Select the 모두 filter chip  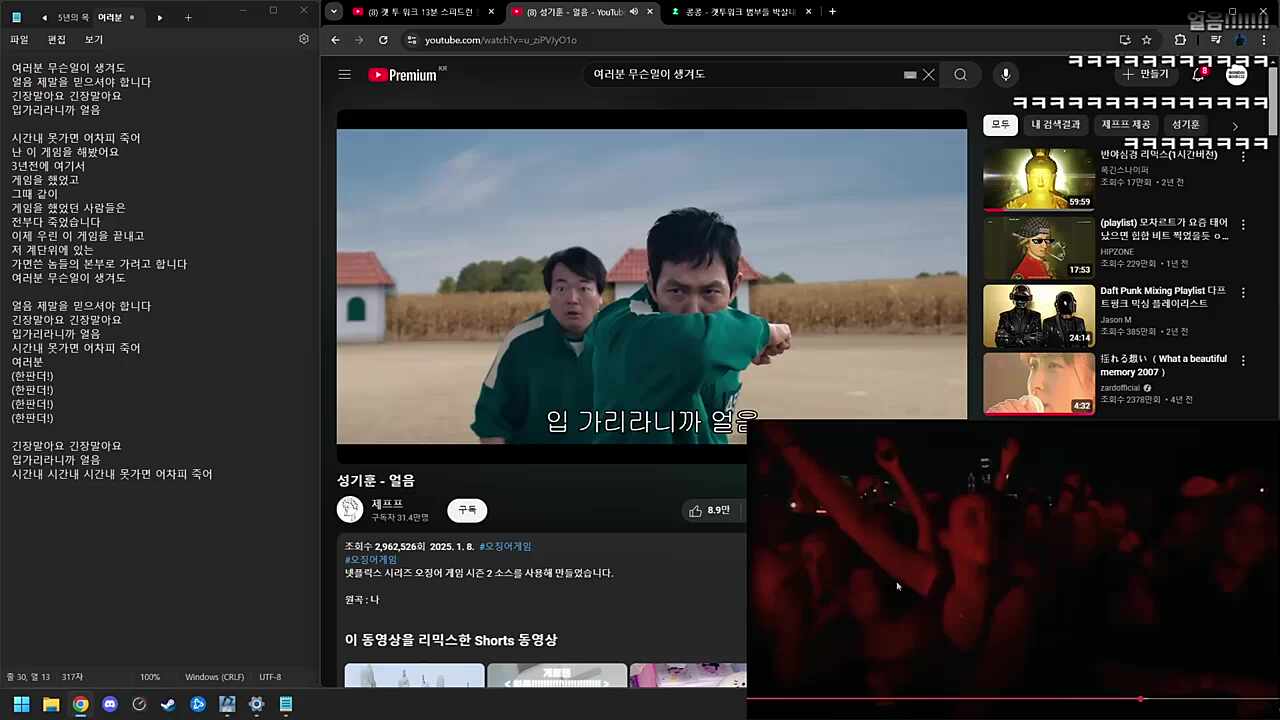[1000, 125]
